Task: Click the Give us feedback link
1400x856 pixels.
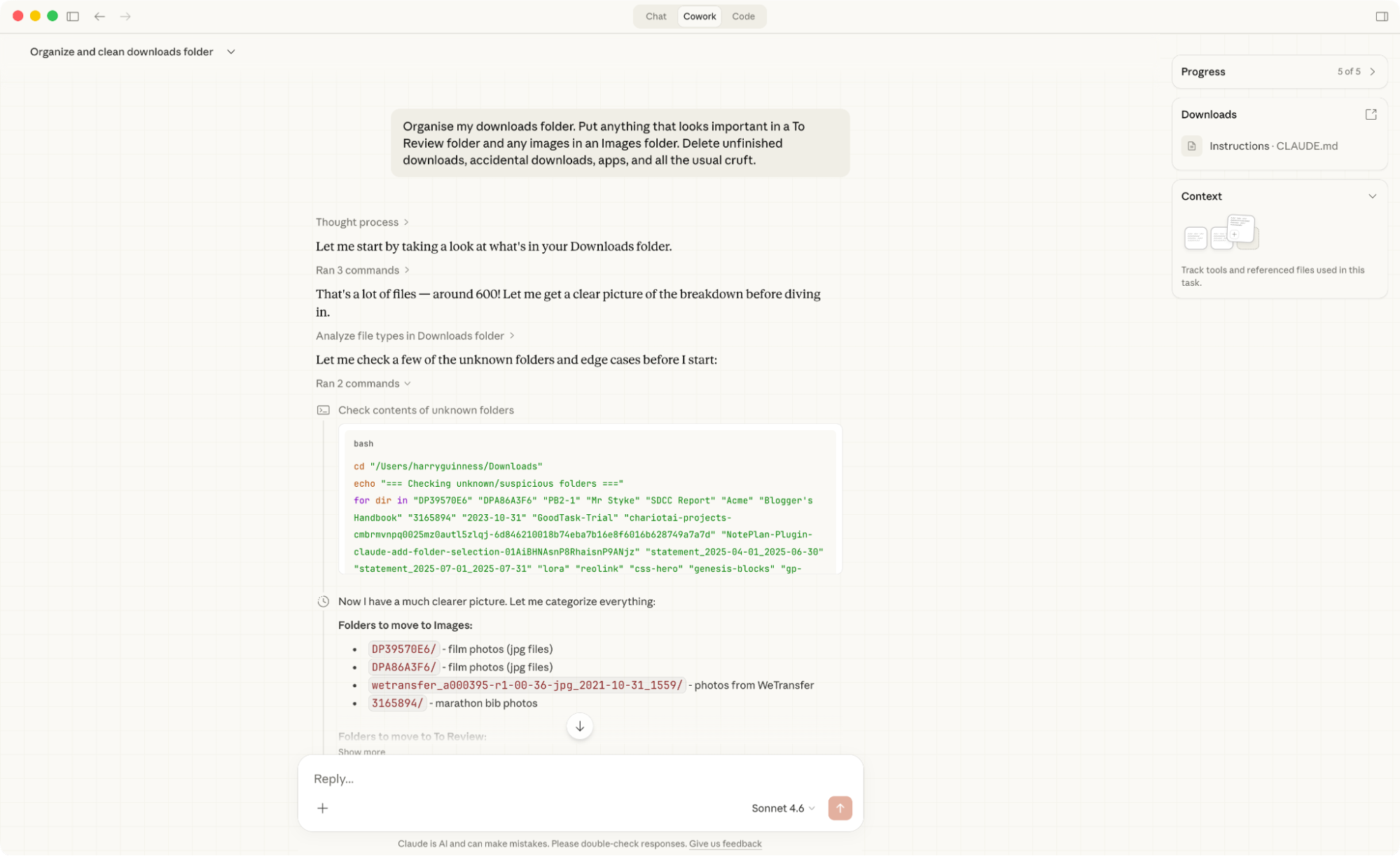Action: [x=725, y=843]
